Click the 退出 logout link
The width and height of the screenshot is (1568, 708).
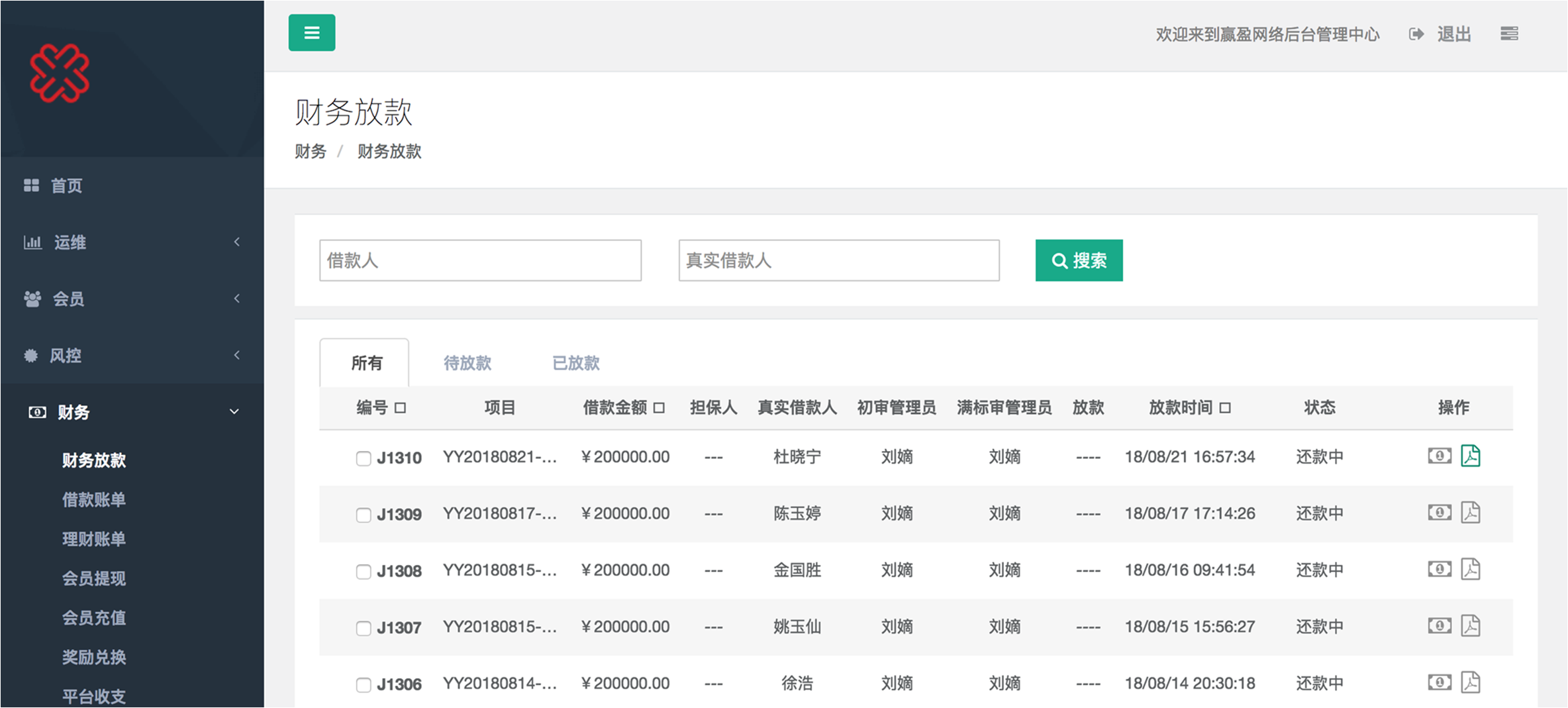click(1454, 34)
